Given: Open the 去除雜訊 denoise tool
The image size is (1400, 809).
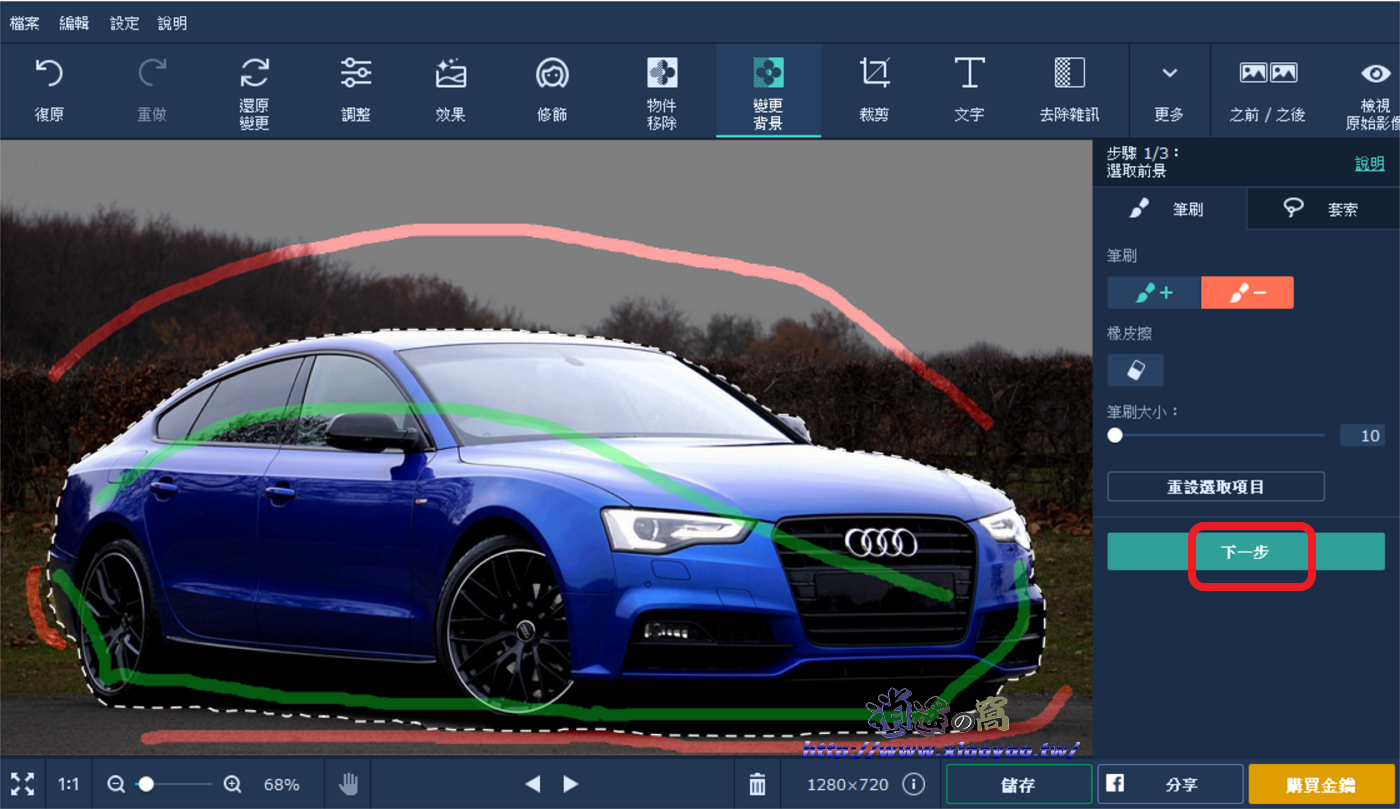Looking at the screenshot, I should pyautogui.click(x=1069, y=91).
